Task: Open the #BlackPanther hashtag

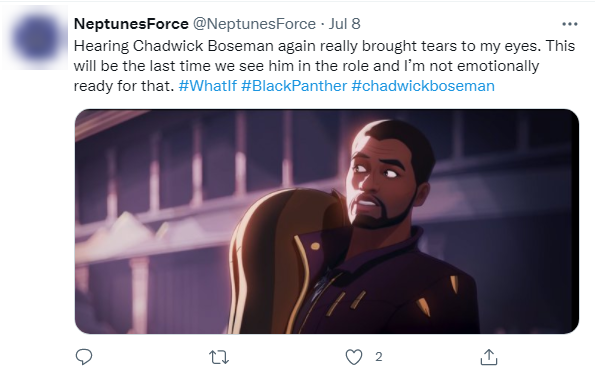Action: (x=294, y=86)
